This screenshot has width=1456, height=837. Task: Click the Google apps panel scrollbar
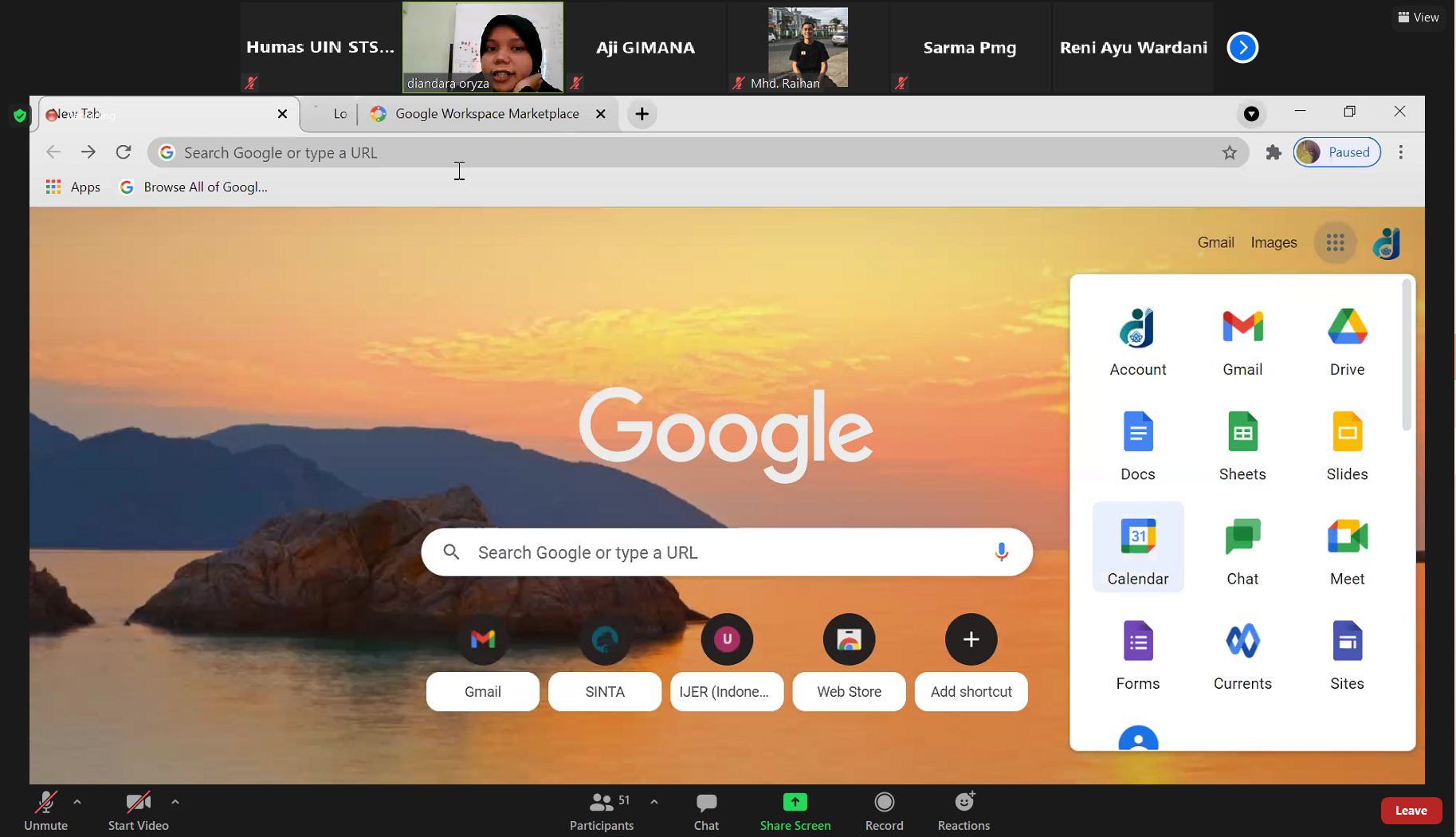[1407, 355]
